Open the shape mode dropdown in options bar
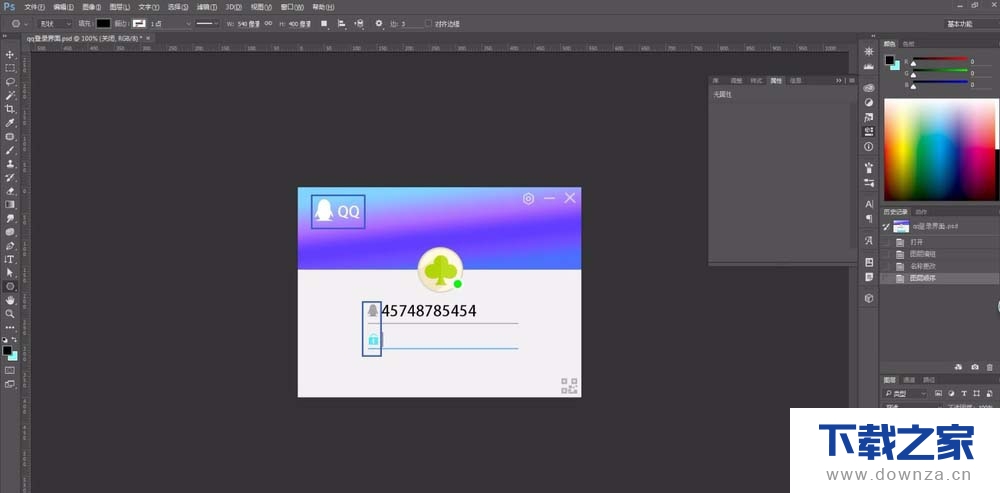The width and height of the screenshot is (1000, 493). [x=55, y=24]
